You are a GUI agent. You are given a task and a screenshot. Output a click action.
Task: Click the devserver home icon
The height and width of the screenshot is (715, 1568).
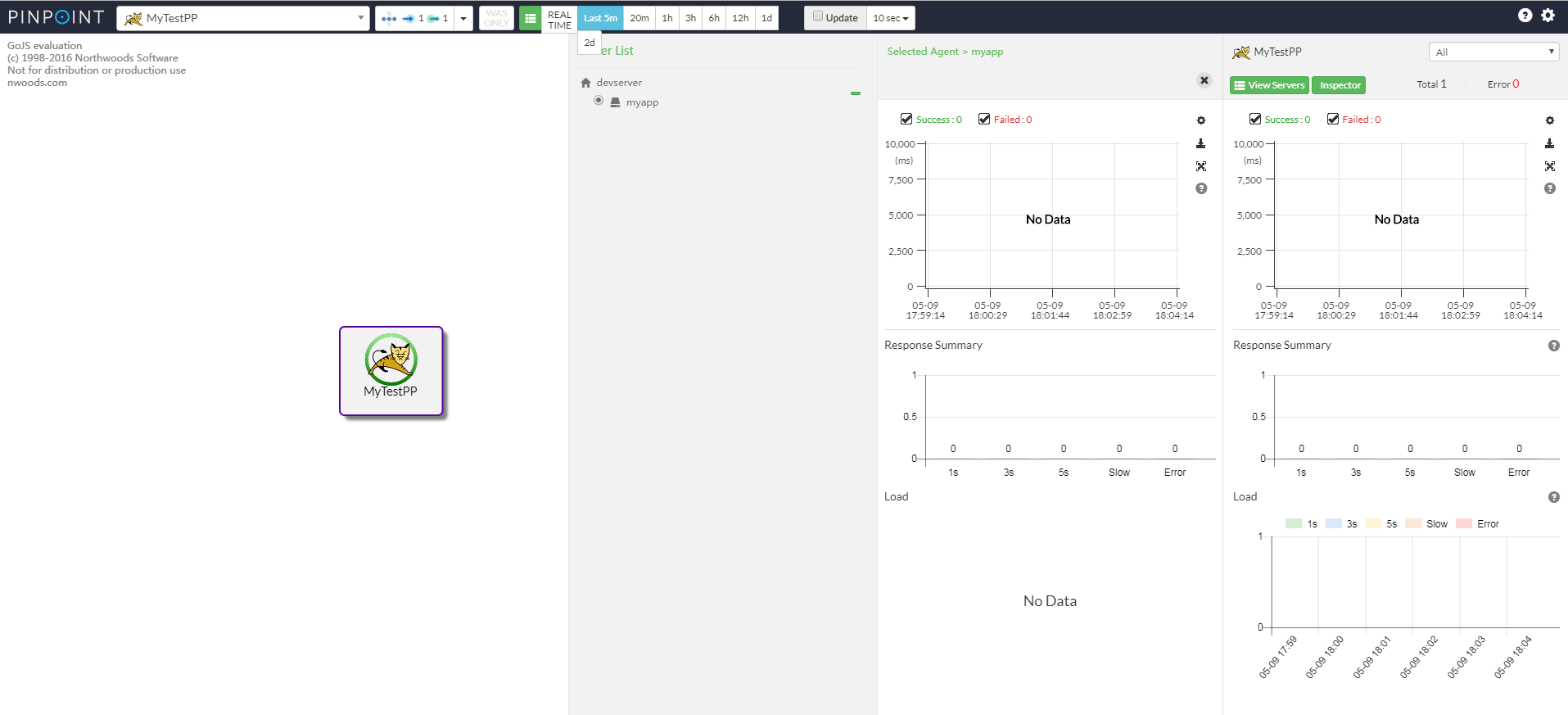coord(585,83)
